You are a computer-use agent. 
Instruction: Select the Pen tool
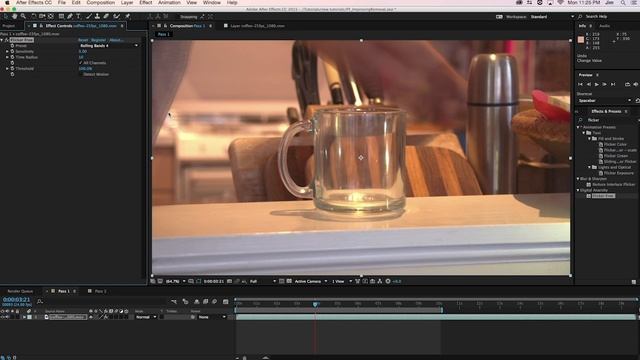[70, 16]
